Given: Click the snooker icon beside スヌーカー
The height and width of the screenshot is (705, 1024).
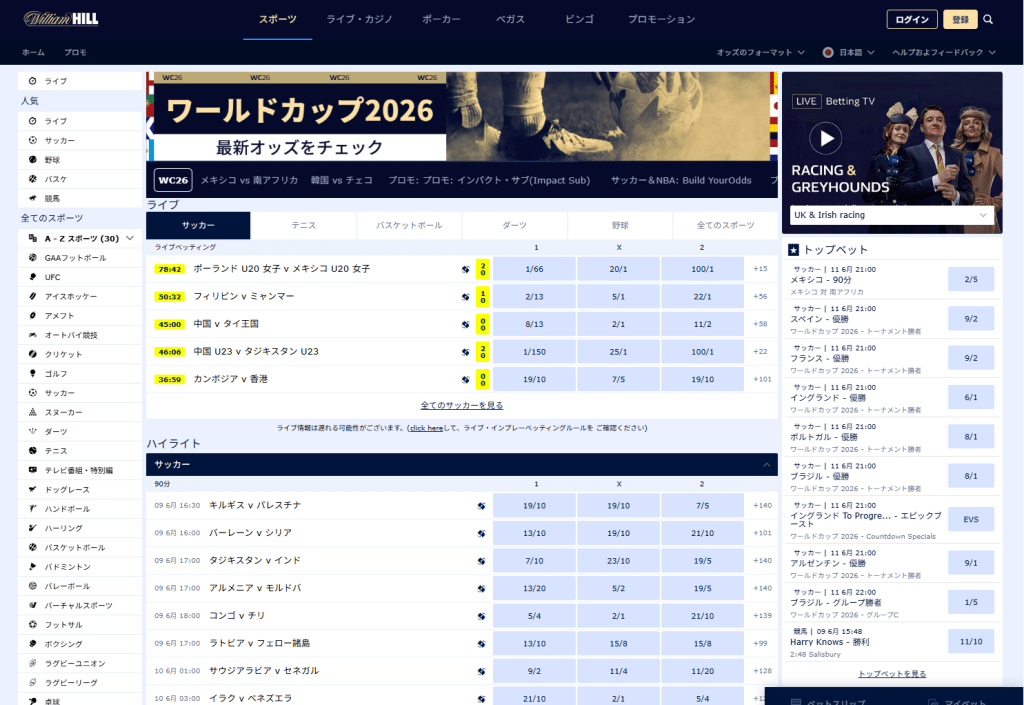Looking at the screenshot, I should (x=33, y=412).
